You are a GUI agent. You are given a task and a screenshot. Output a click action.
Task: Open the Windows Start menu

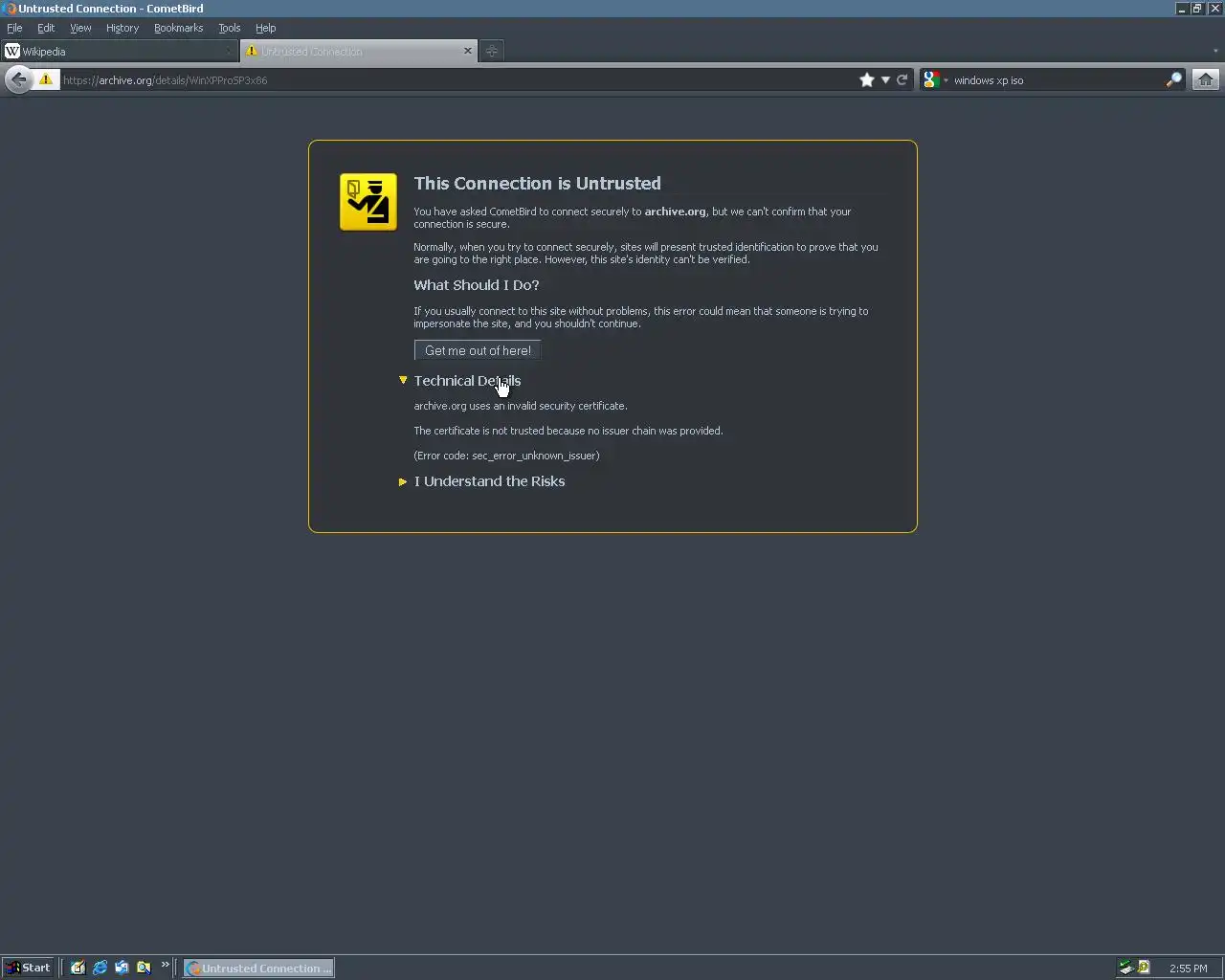pyautogui.click(x=28, y=968)
